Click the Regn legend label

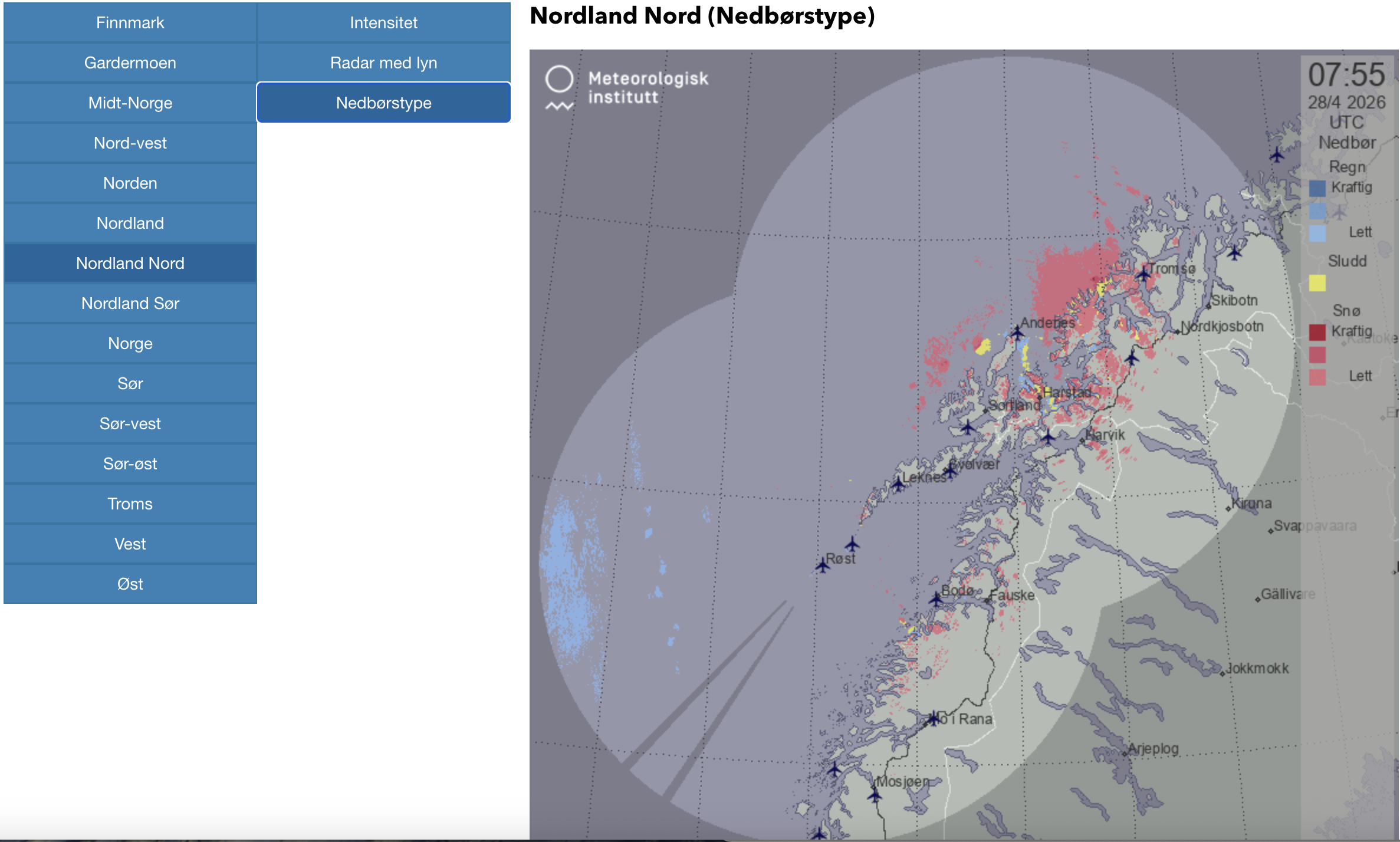(1347, 167)
